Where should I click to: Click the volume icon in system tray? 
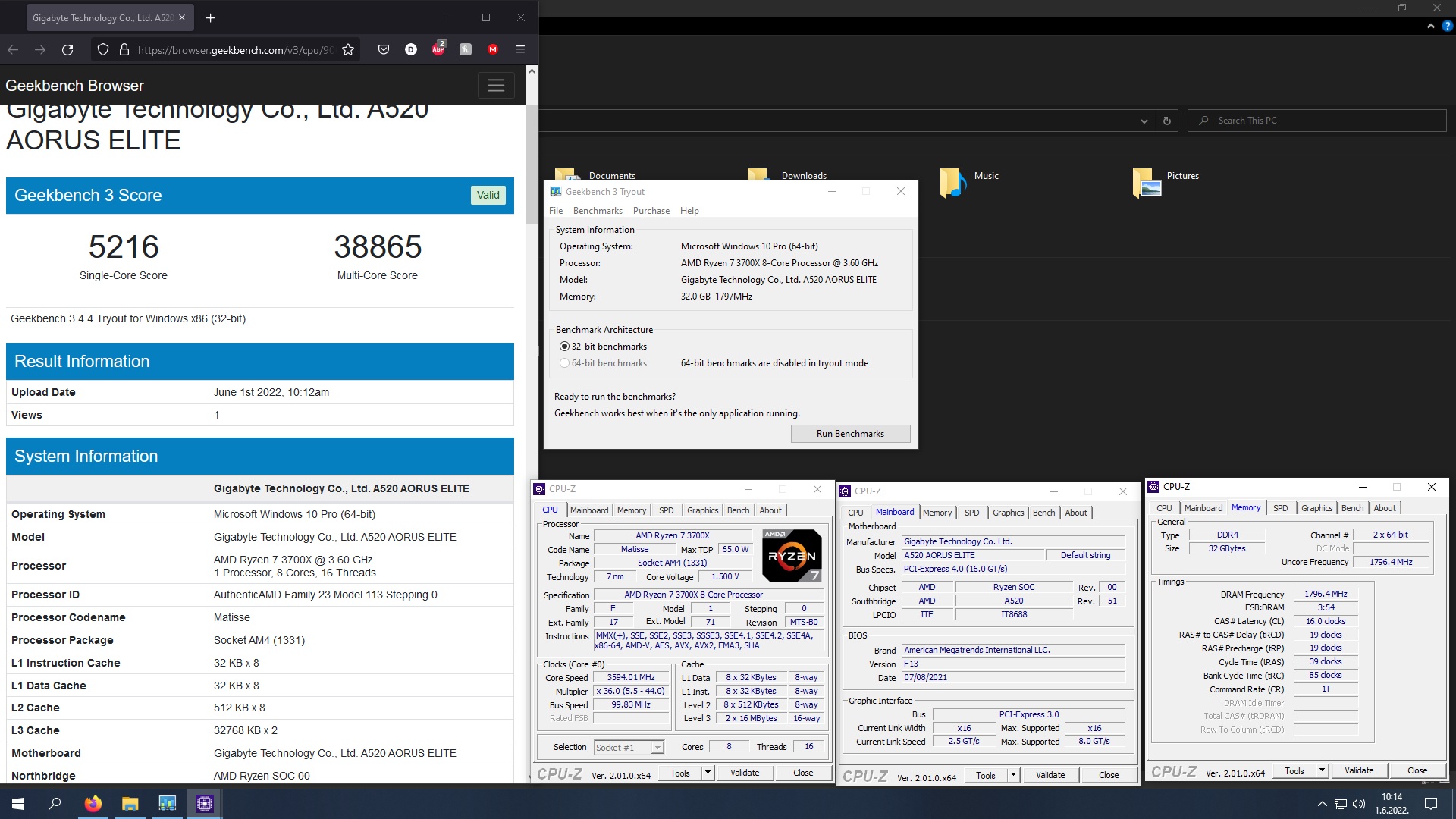click(1359, 804)
